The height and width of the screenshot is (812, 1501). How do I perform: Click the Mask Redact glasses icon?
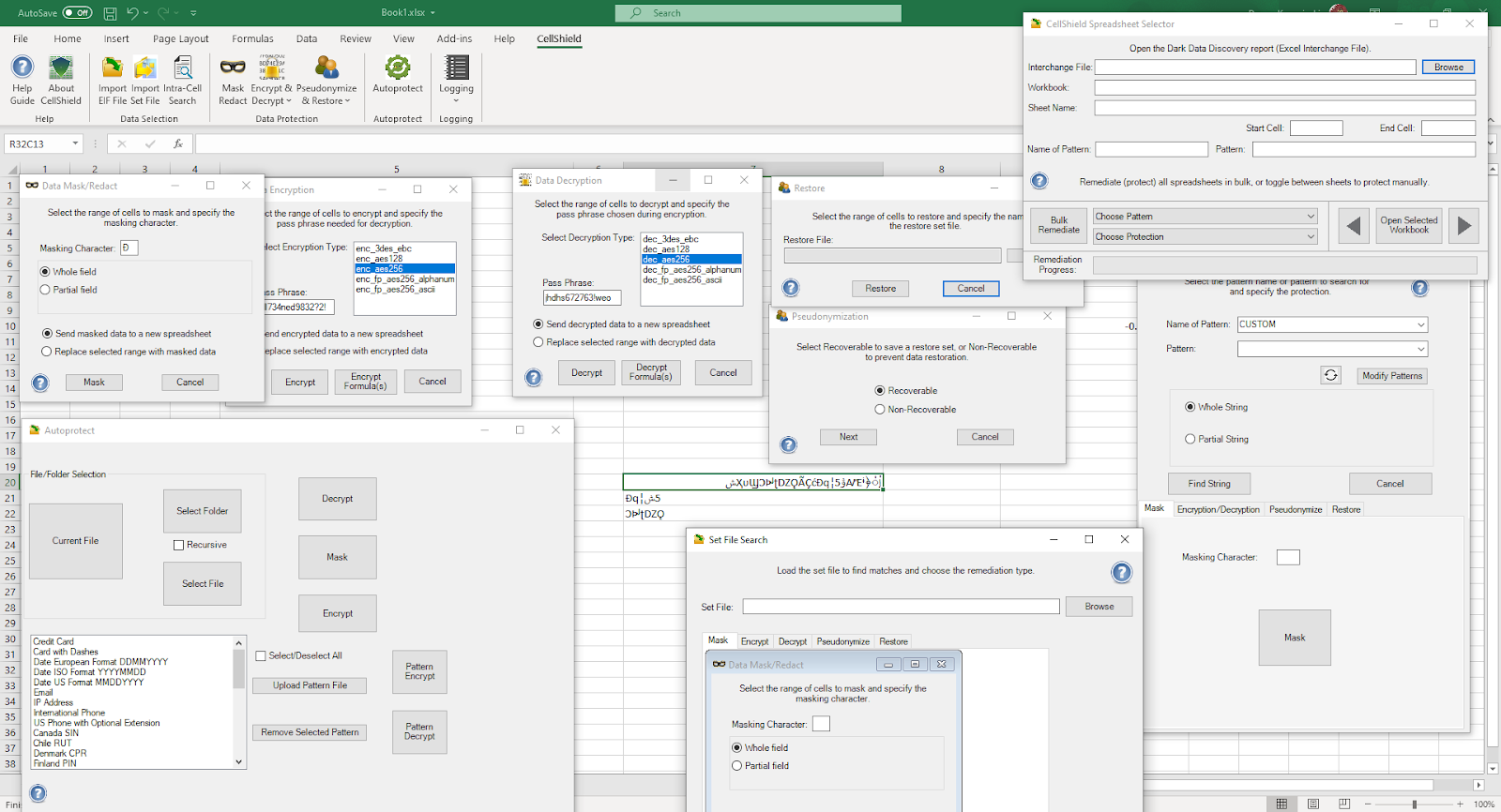[x=233, y=80]
